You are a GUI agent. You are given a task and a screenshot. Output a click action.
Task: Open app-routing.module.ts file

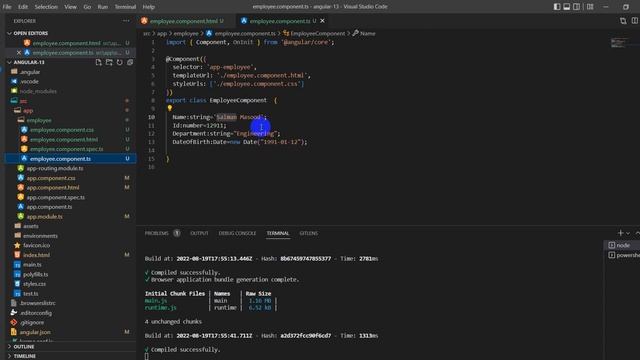(55, 168)
